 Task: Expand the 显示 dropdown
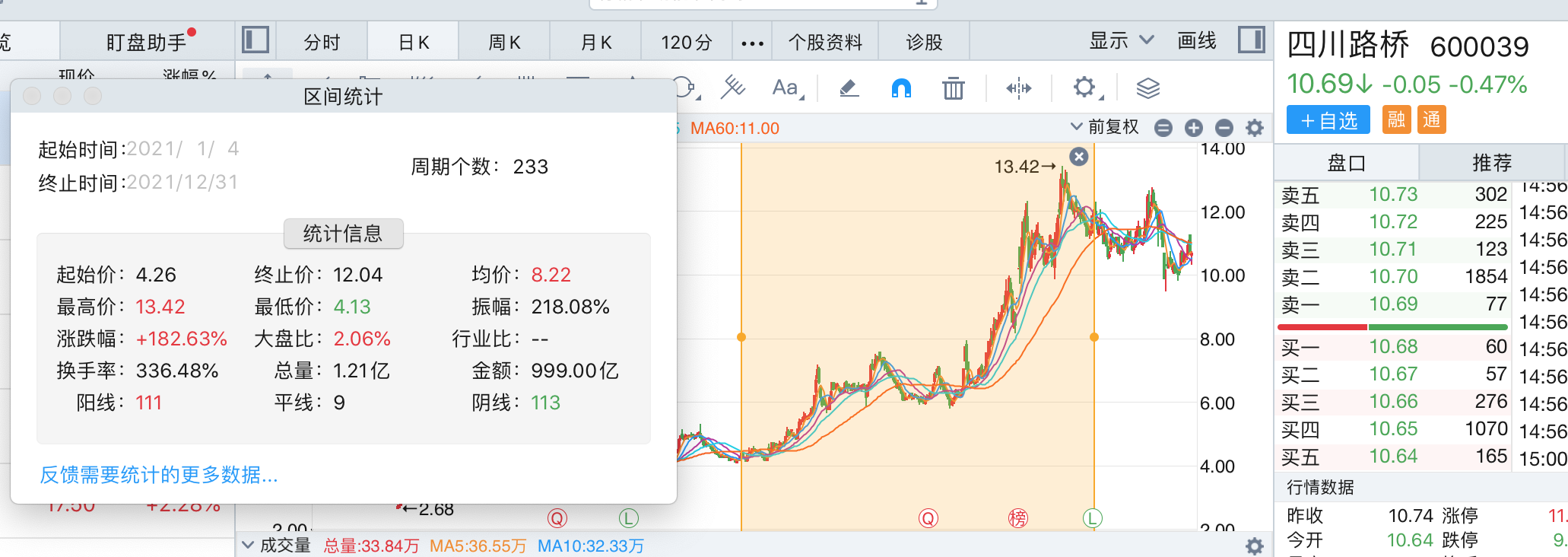coord(1121,41)
